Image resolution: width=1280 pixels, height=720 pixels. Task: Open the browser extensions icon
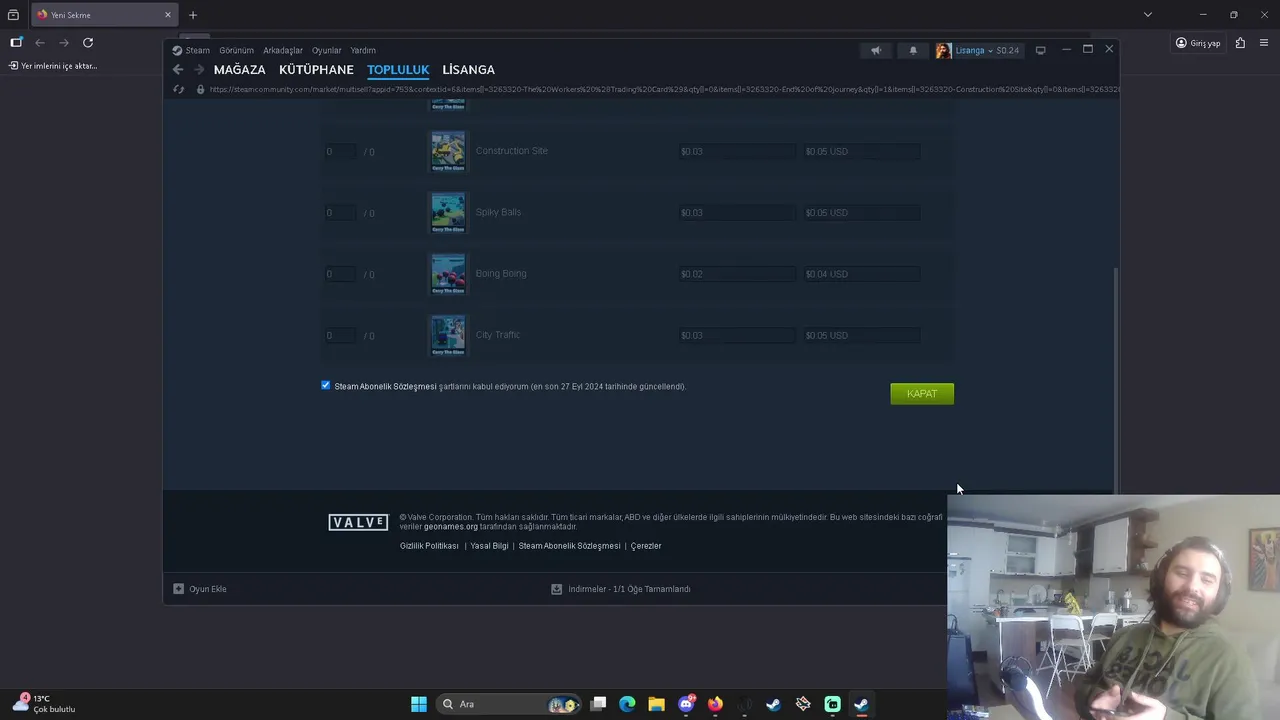point(1240,43)
